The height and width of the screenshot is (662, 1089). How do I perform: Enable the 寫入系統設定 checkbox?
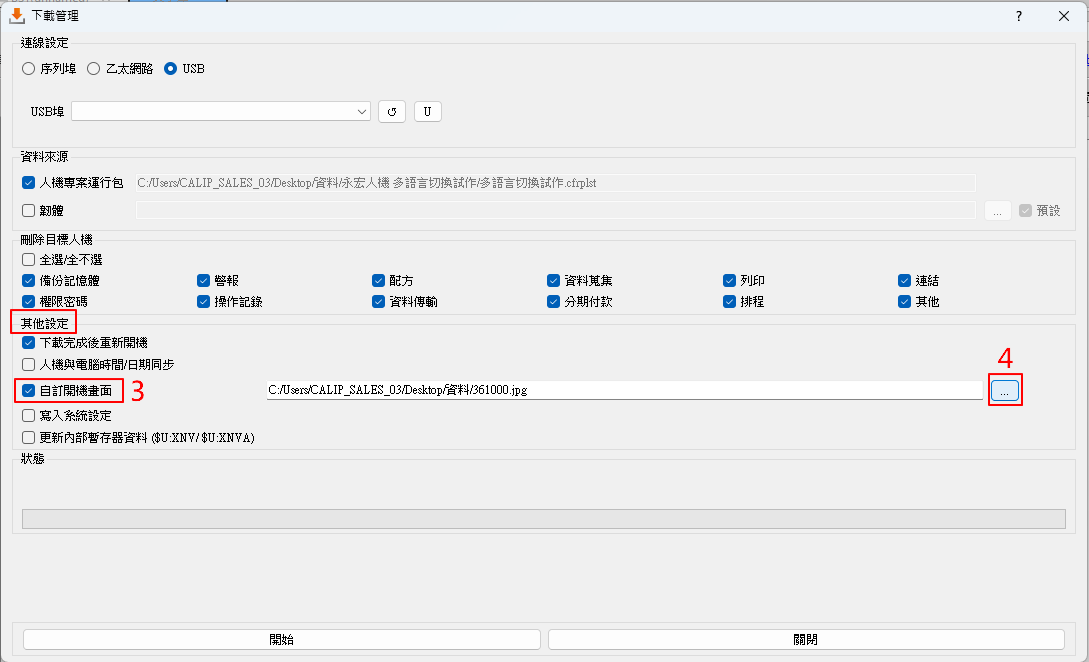[28, 415]
